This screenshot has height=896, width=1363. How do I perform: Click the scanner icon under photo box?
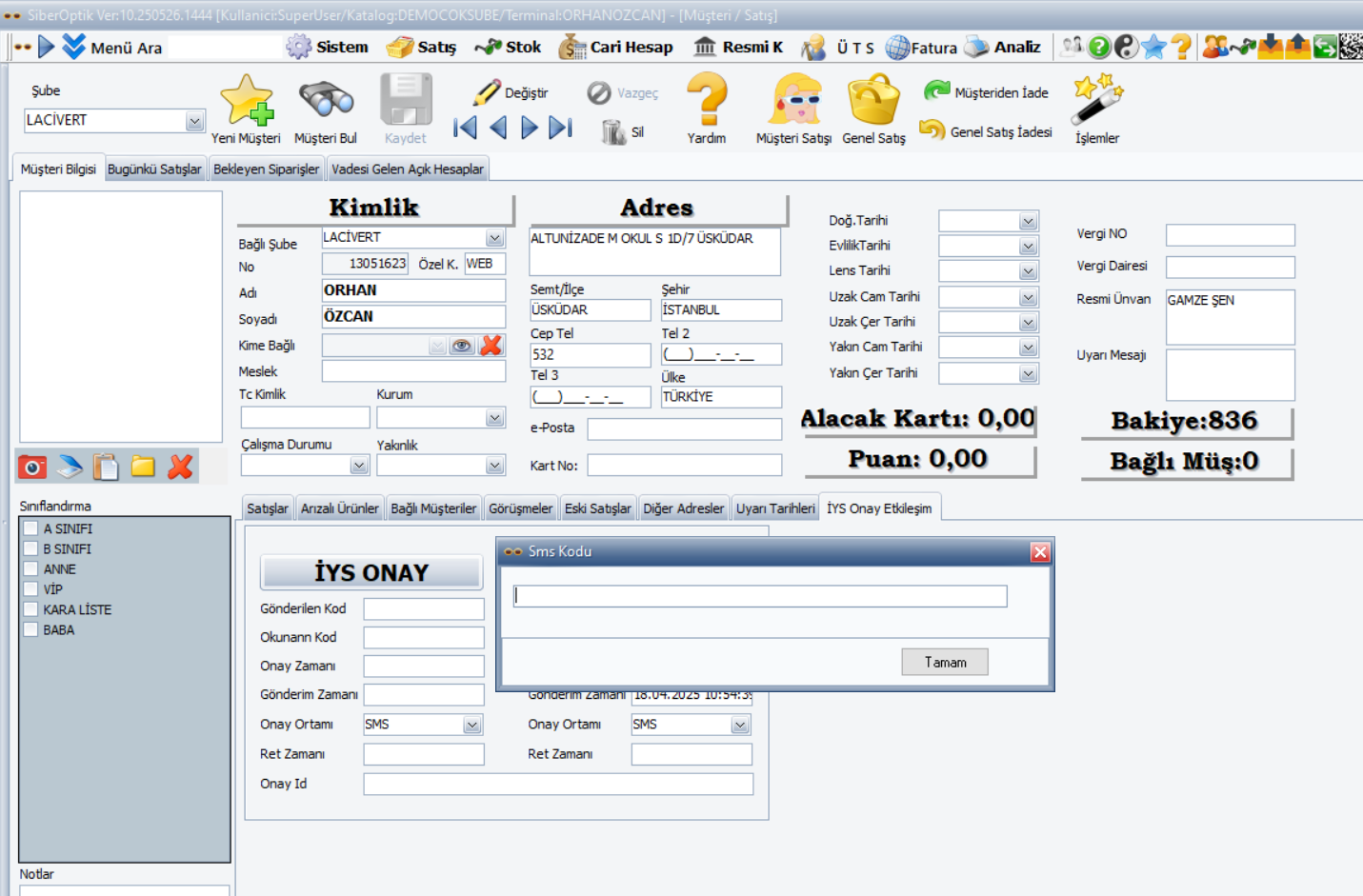click(x=70, y=467)
